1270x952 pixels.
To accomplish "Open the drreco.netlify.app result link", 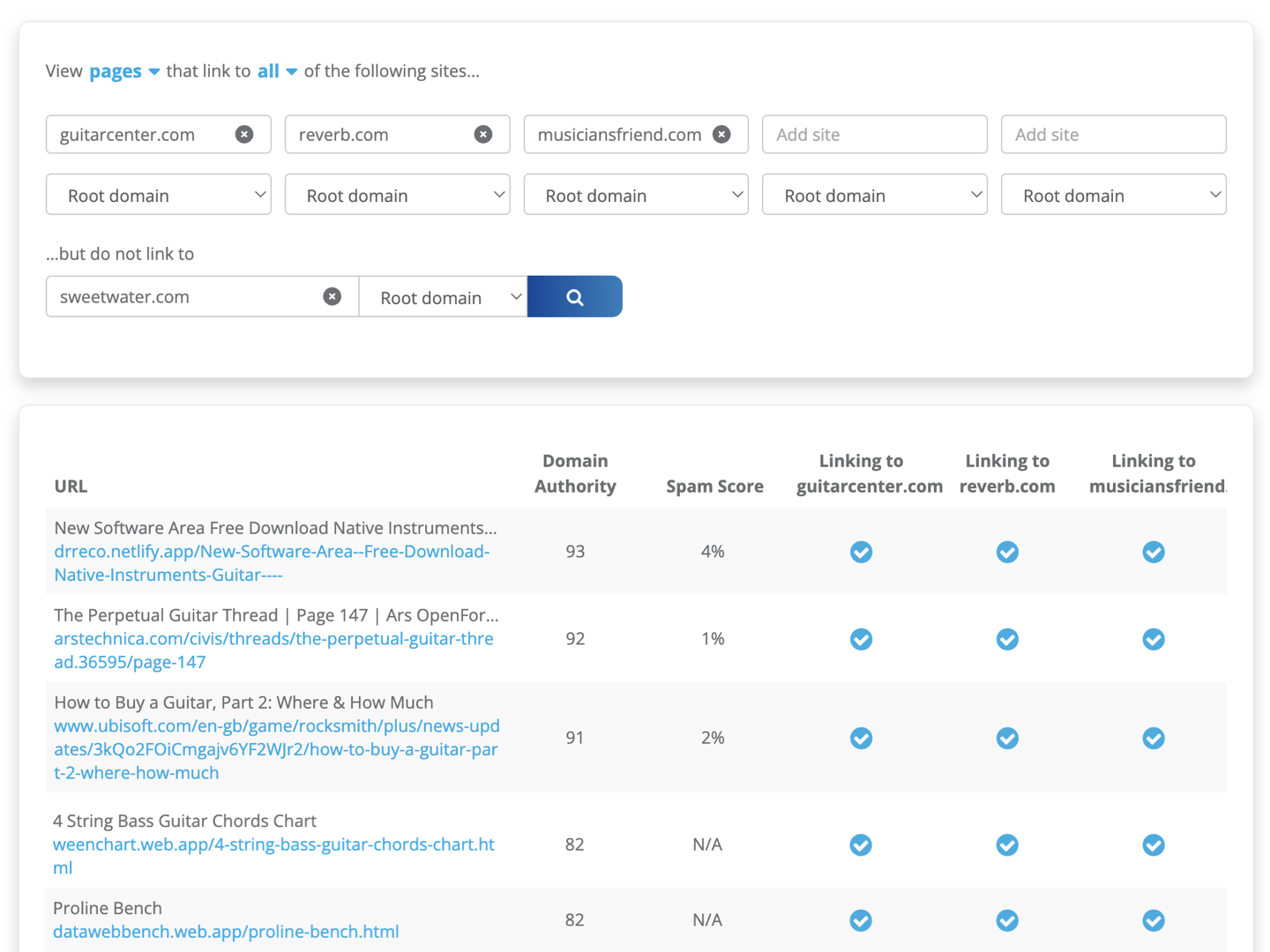I will 272,562.
